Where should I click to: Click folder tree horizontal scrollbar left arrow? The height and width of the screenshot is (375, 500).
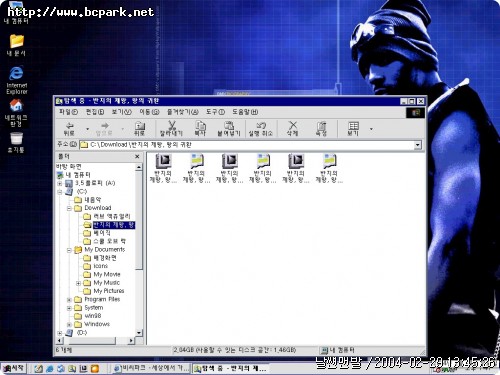click(59, 341)
